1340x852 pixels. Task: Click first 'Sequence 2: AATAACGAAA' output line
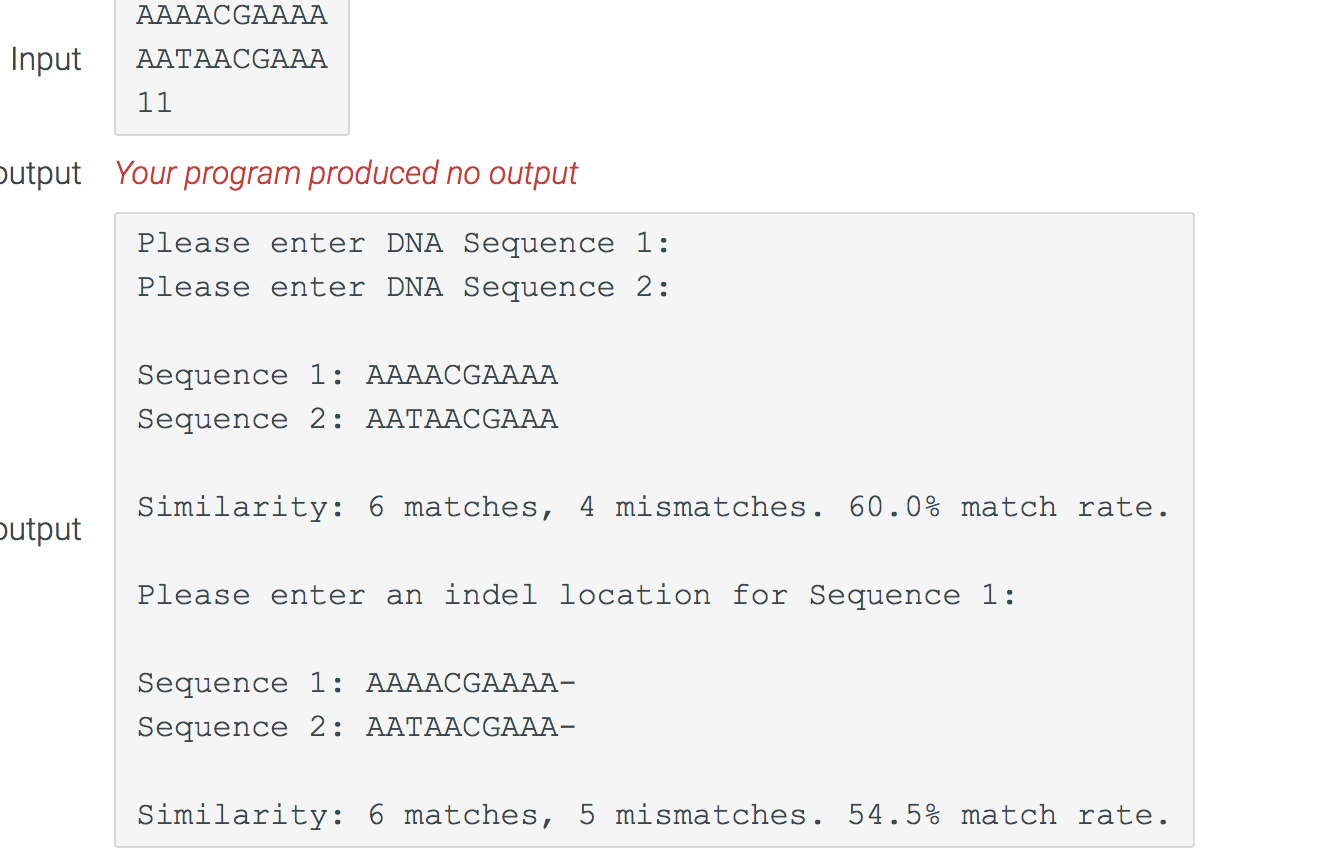[347, 419]
